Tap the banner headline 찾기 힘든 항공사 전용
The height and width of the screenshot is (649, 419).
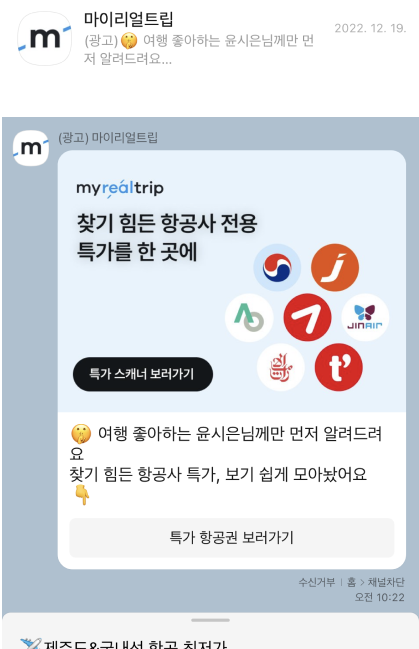(x=167, y=224)
